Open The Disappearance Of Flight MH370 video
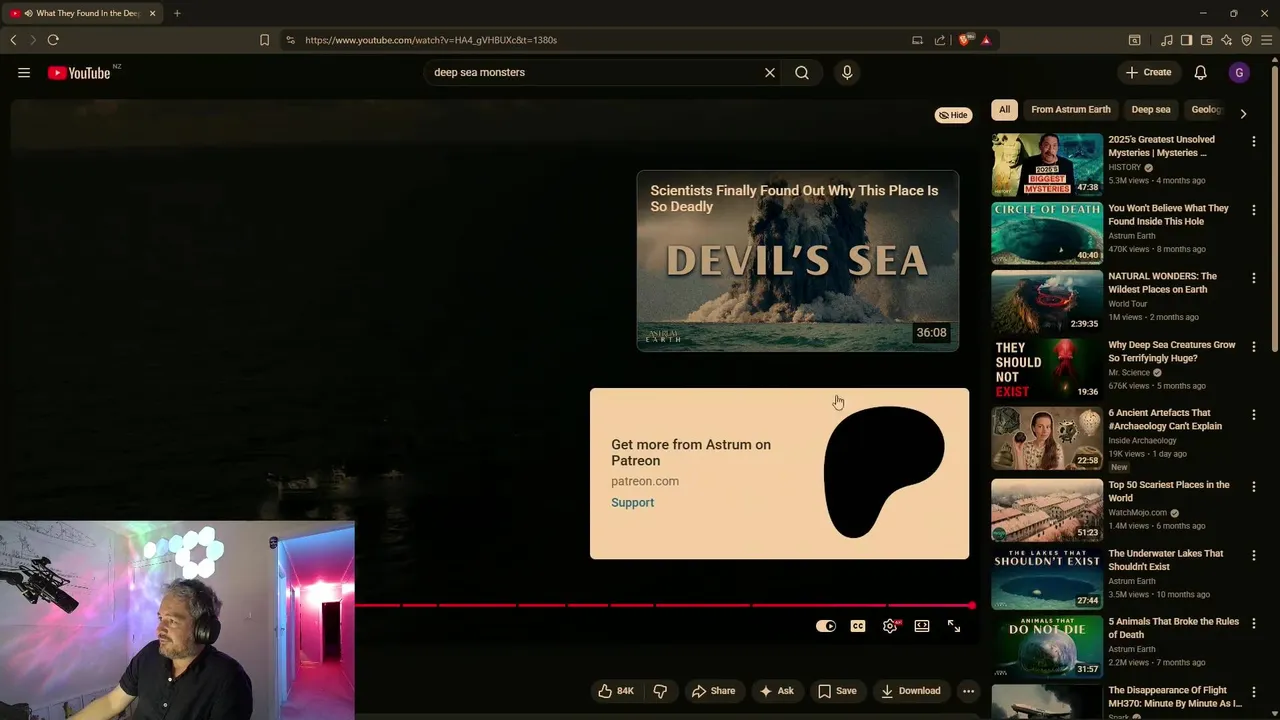Viewport: 1280px width, 720px height. coord(1175,697)
